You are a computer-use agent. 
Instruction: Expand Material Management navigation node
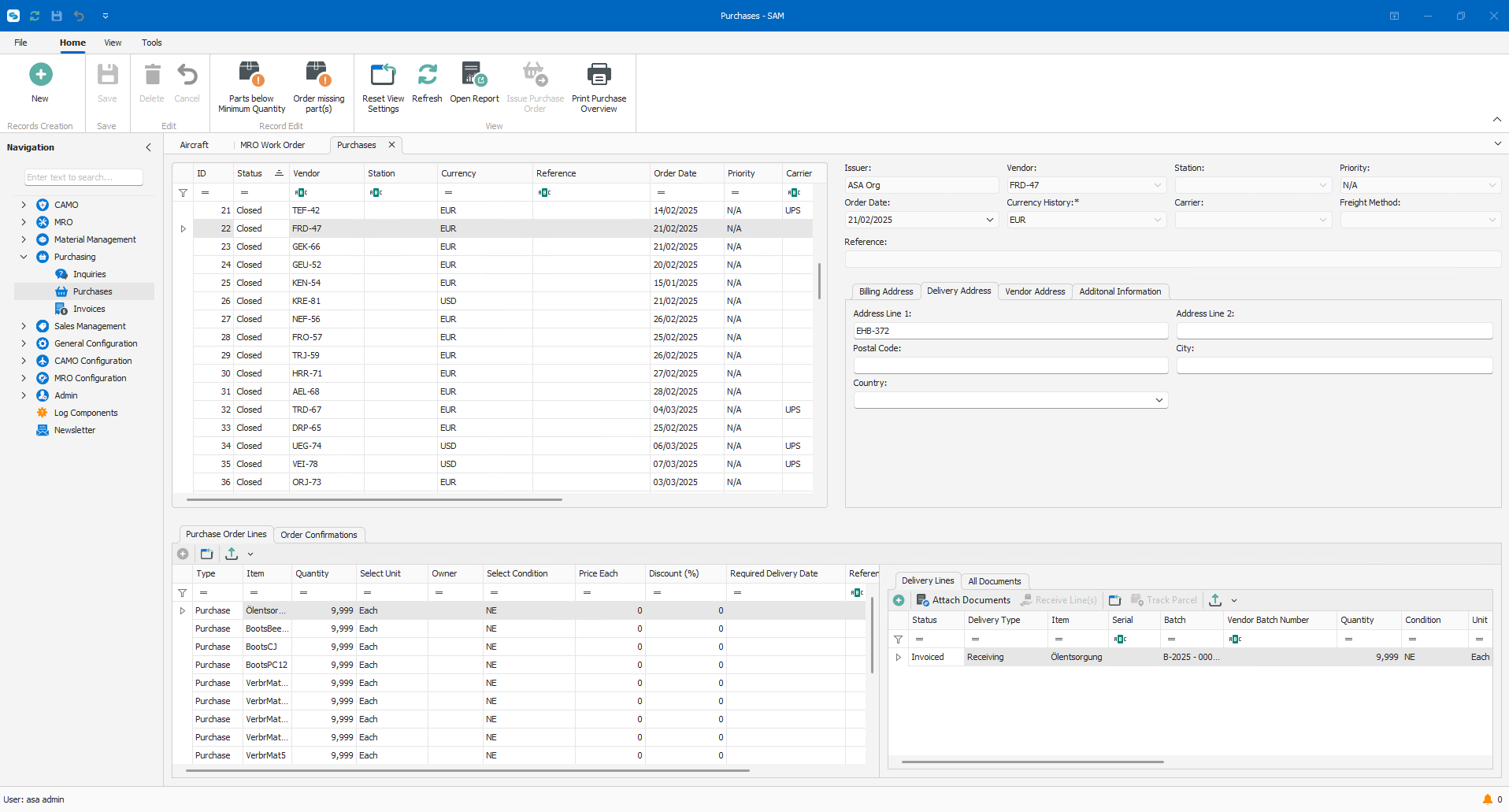coord(24,239)
